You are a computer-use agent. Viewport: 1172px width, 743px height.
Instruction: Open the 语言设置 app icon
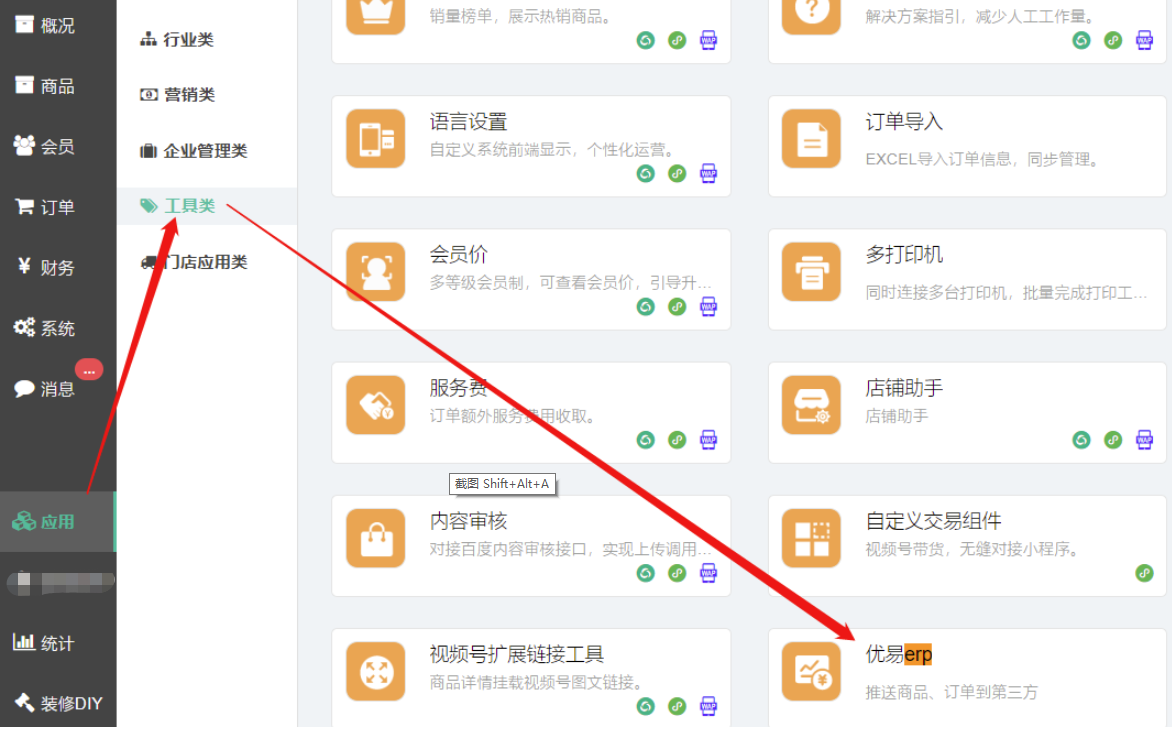[376, 139]
